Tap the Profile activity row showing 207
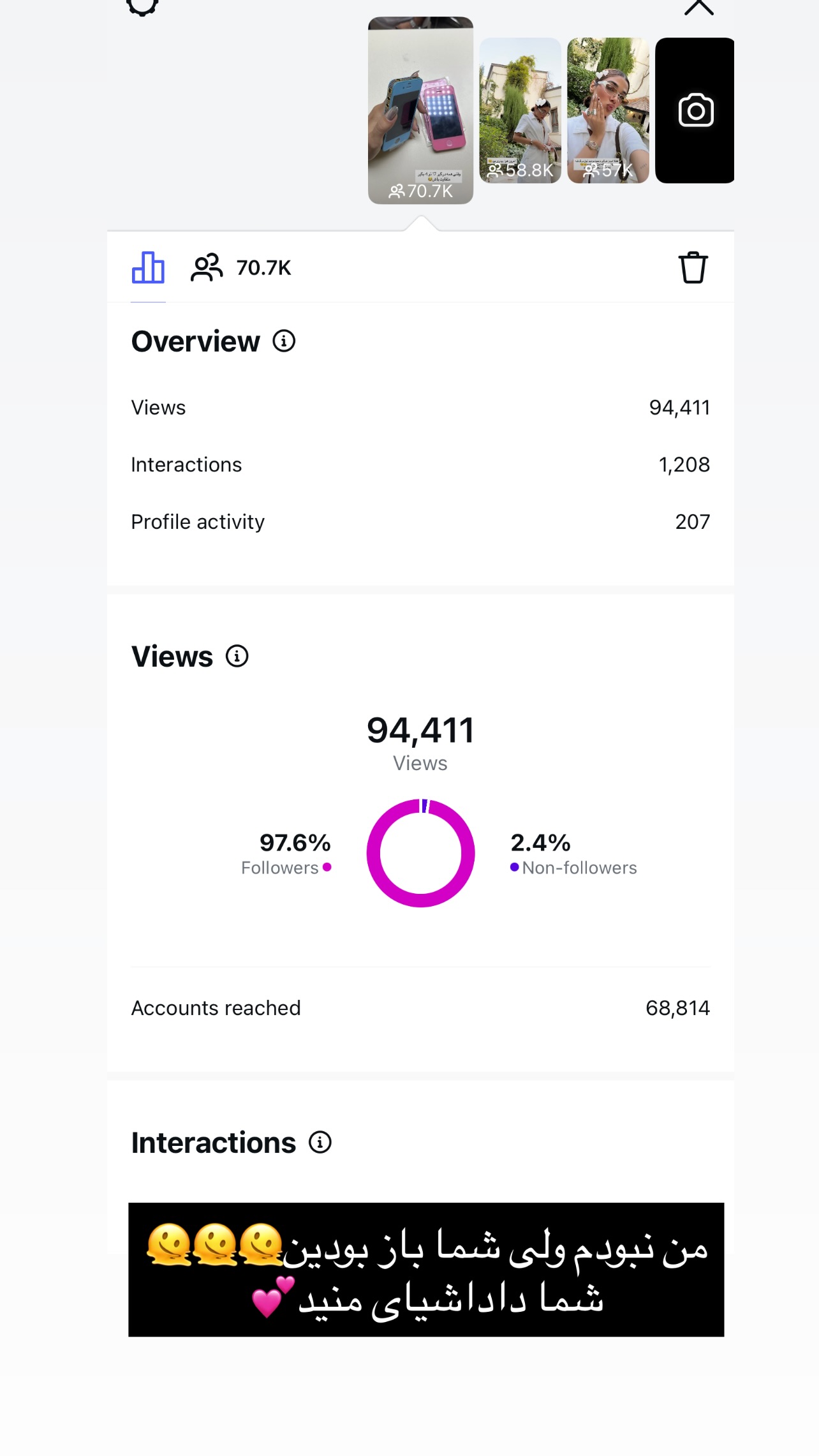The height and width of the screenshot is (1456, 819). [x=420, y=522]
